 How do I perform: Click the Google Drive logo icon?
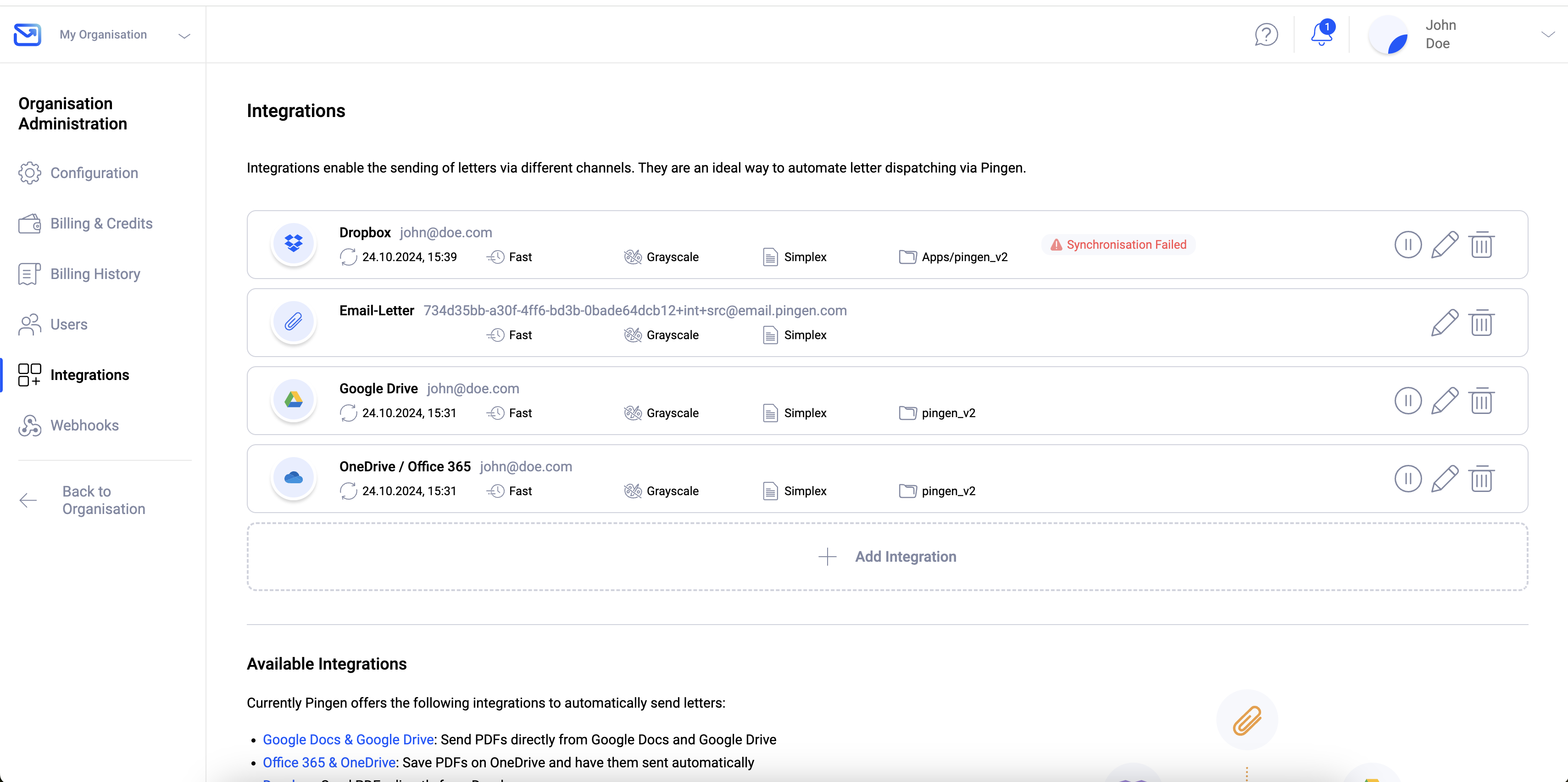pyautogui.click(x=294, y=400)
